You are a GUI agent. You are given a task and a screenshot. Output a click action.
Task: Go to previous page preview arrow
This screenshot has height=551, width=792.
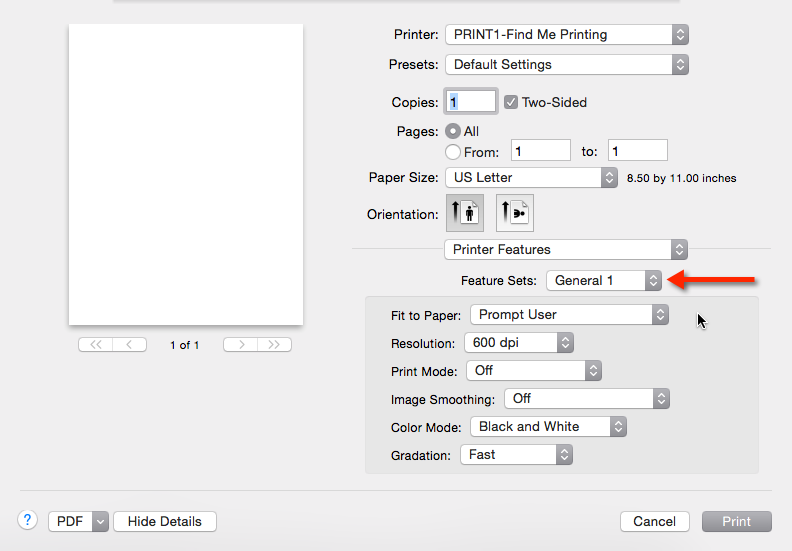pyautogui.click(x=130, y=345)
